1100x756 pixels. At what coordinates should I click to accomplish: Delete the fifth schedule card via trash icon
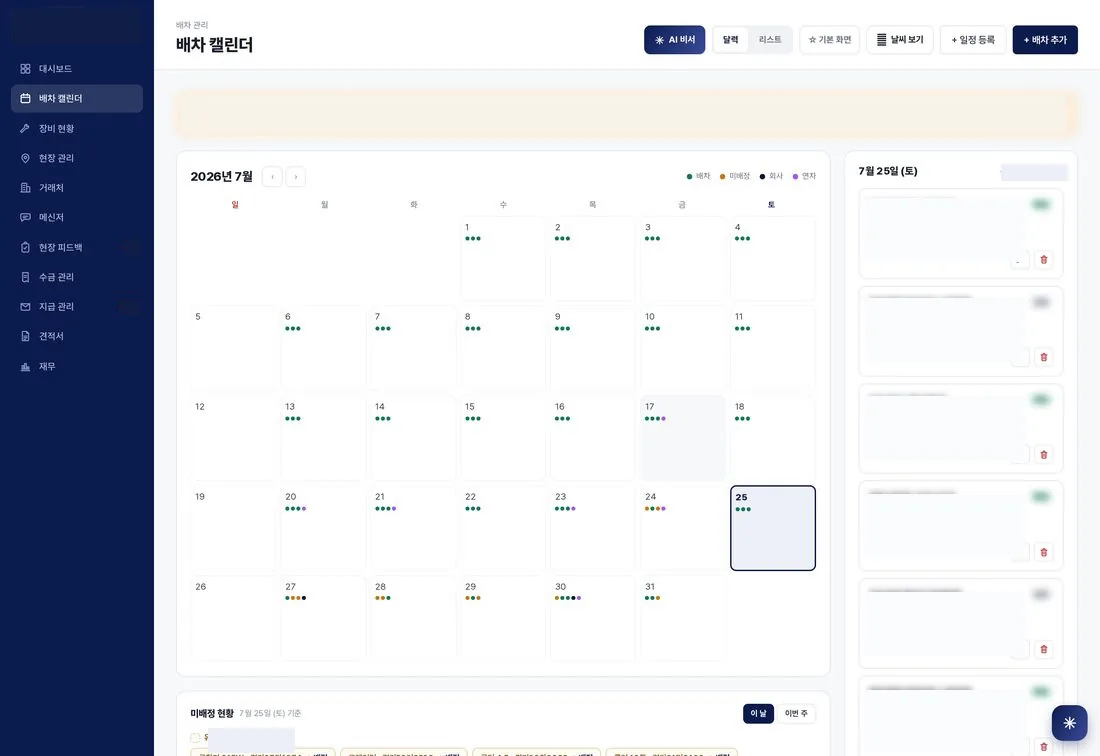click(x=1044, y=649)
